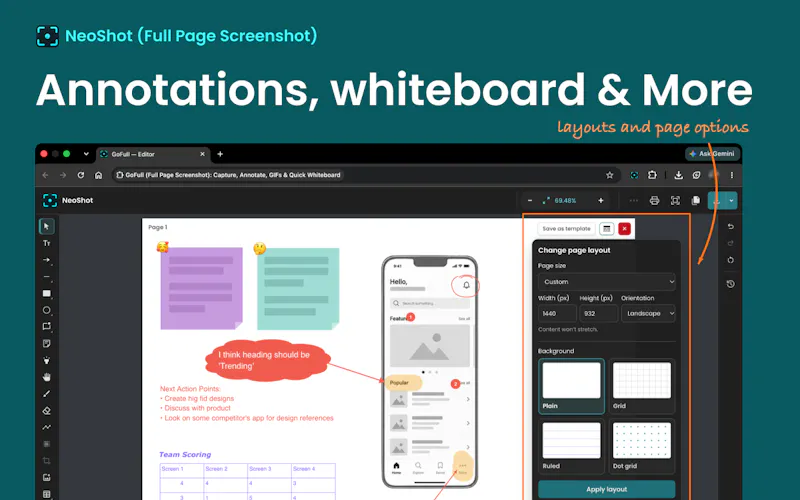The width and height of the screenshot is (800, 500).
Task: Click the Redo icon
Action: point(731,243)
